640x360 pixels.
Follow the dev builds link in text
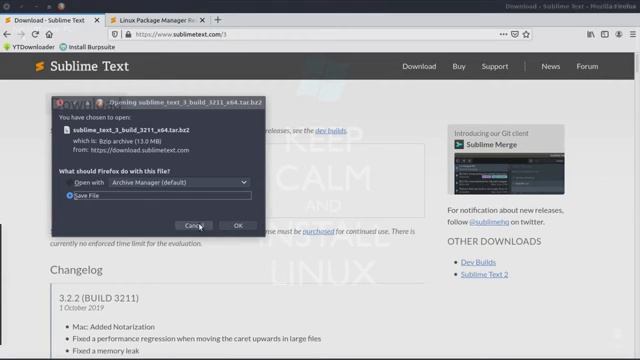coord(331,131)
